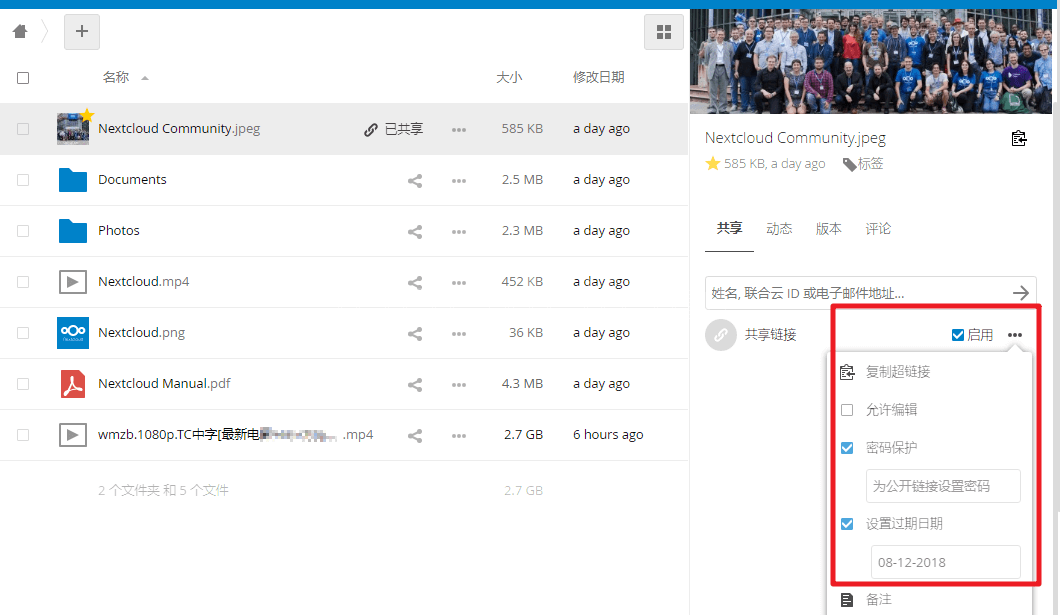Open the Photos folder name
Viewport: 1060px width, 615px height.
coord(119,230)
